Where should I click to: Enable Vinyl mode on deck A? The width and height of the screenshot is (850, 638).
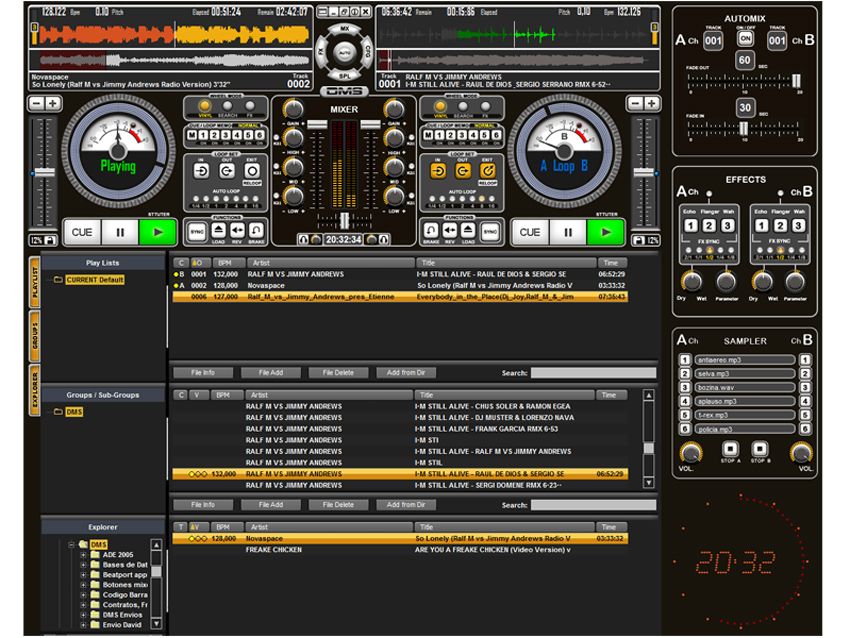tap(205, 108)
